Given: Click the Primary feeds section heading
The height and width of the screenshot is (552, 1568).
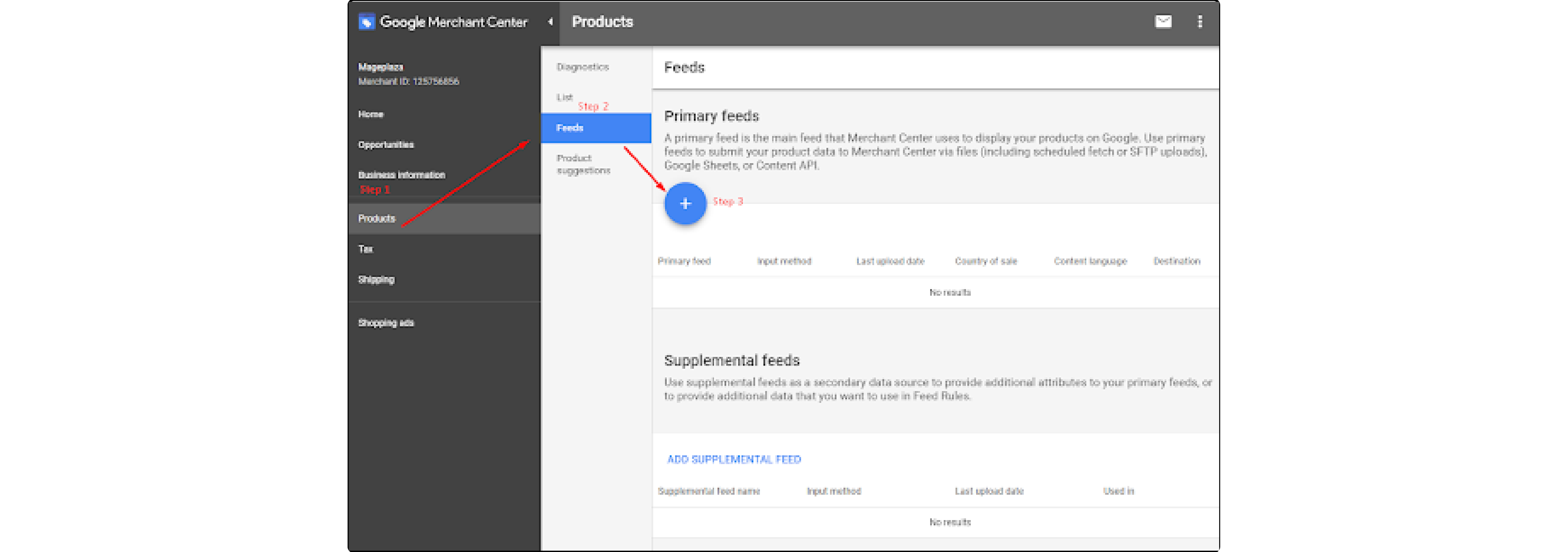Looking at the screenshot, I should pos(711,116).
